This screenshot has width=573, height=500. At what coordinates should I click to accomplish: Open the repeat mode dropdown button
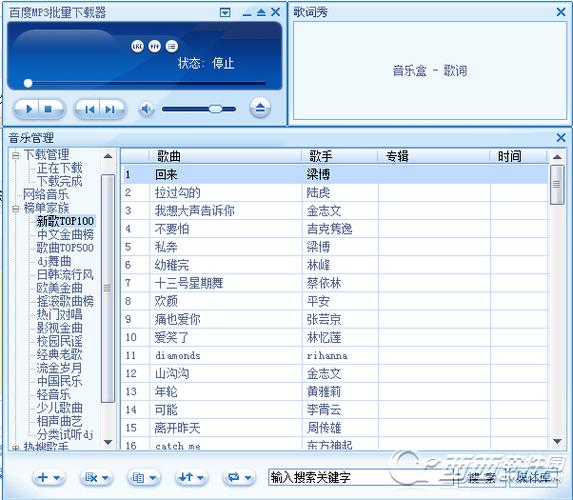(x=239, y=477)
